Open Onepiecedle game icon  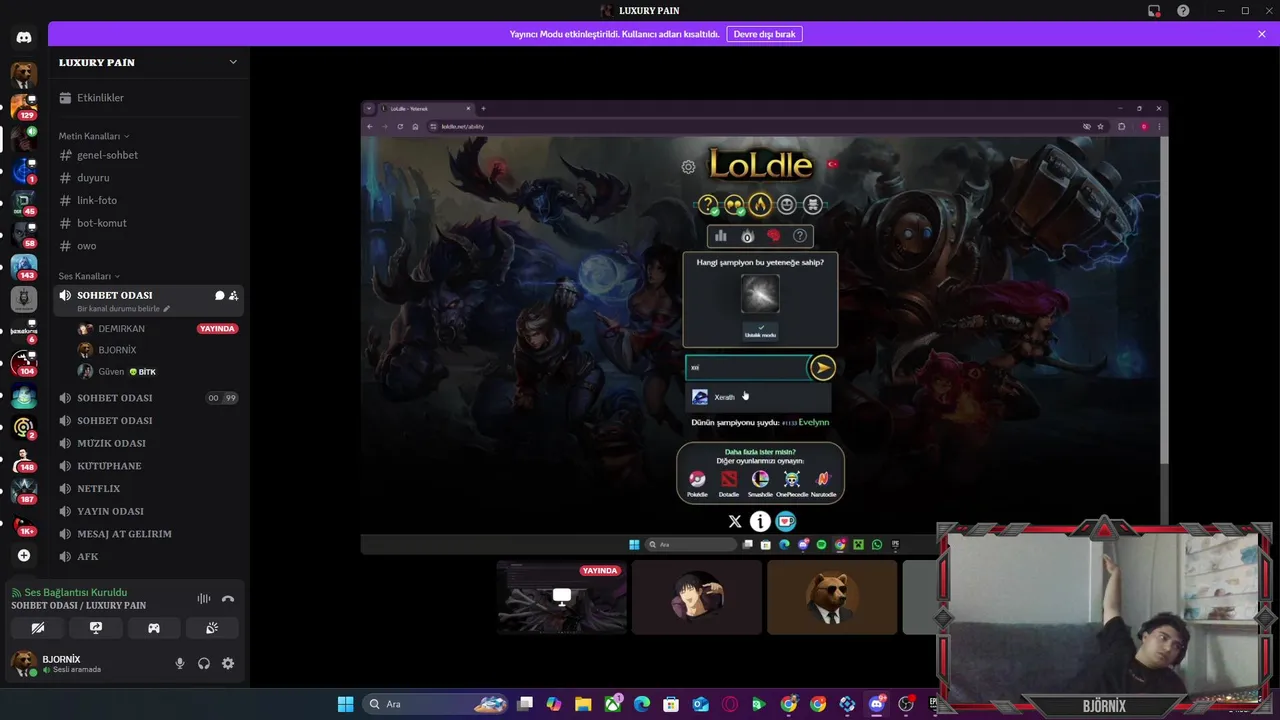(x=792, y=479)
